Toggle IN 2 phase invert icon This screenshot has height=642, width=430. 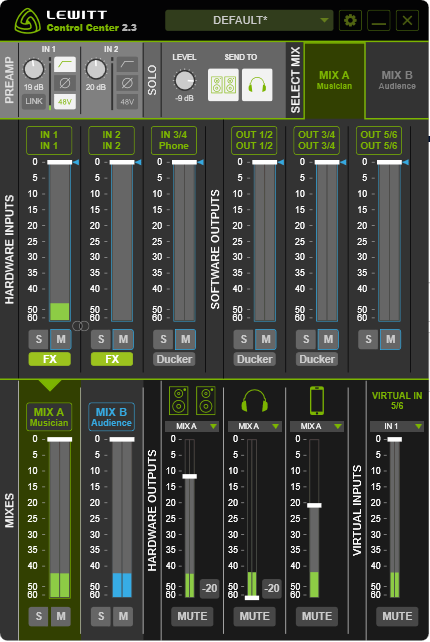point(127,83)
